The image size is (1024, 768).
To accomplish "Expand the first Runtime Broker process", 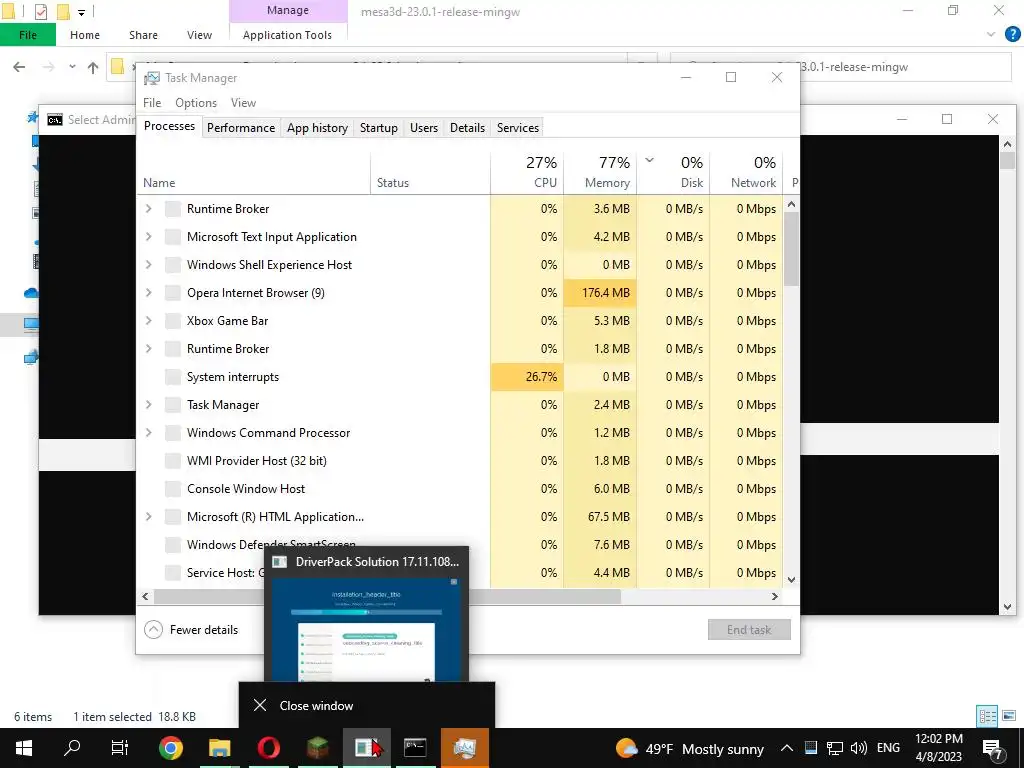I will 149,208.
